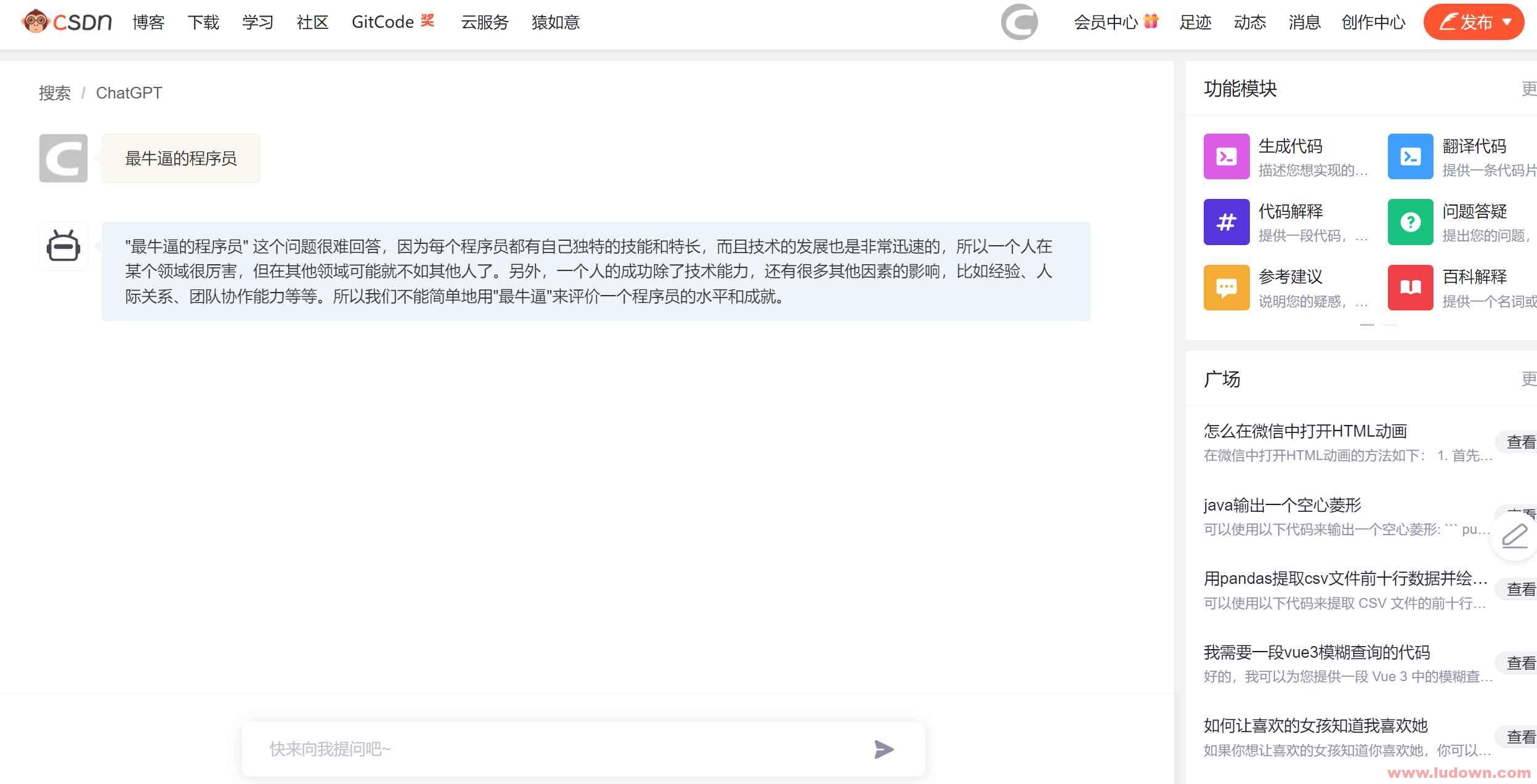The width and height of the screenshot is (1537, 784).
Task: Open the 猿如意 menu item
Action: [x=556, y=22]
